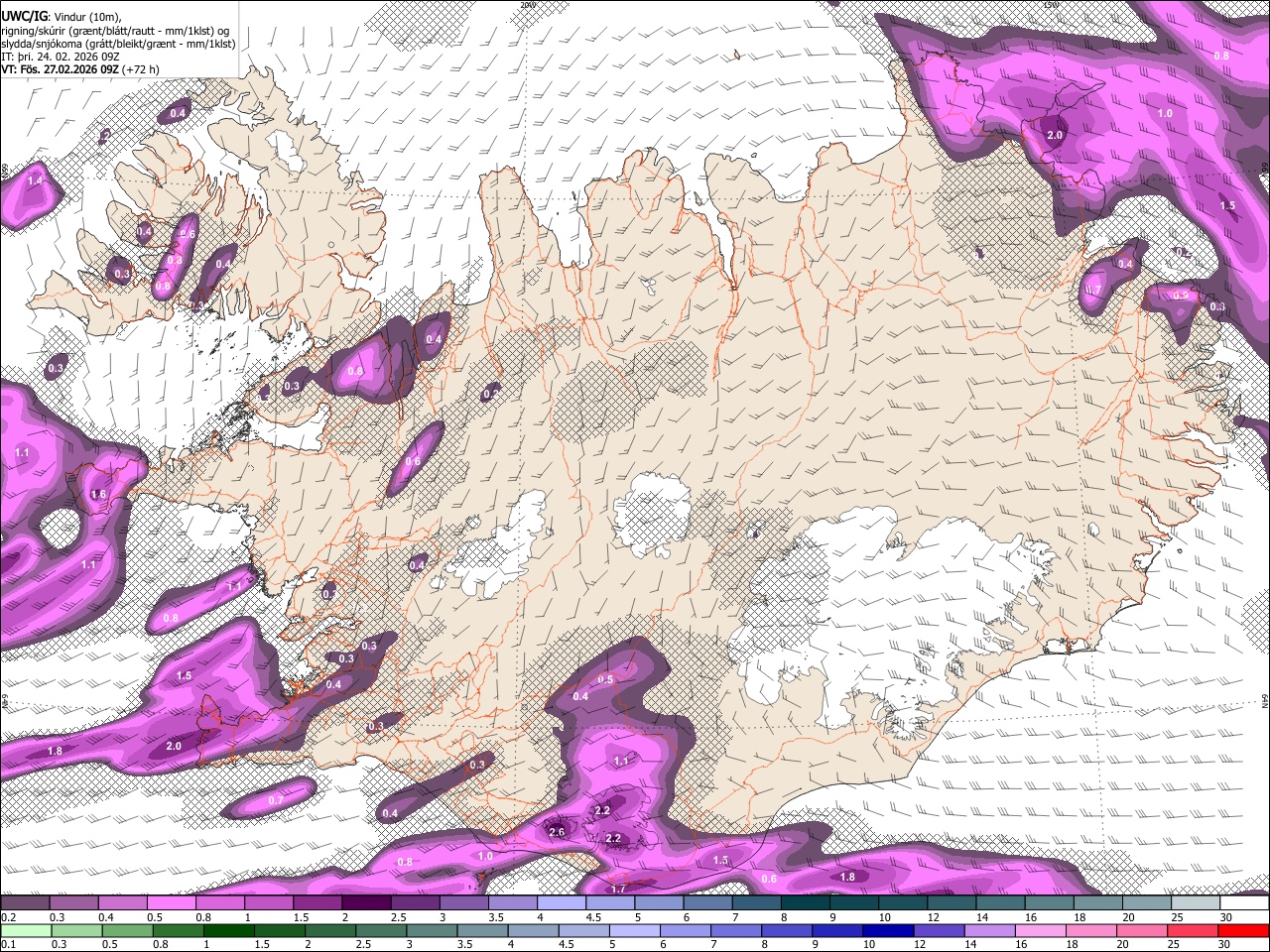Viewport: 1270px width, 952px height.
Task: Click the 1.7 value at the map bottom
Action: click(x=618, y=890)
